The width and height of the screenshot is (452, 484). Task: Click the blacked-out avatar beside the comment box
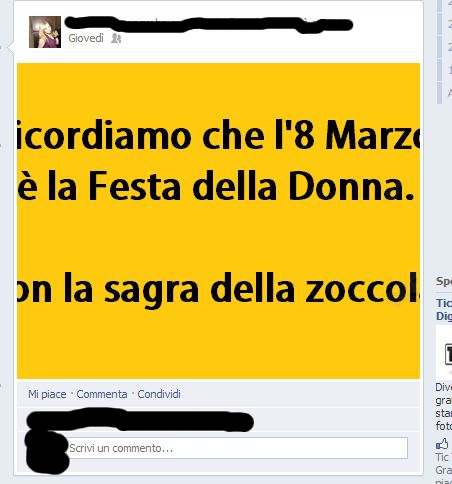47,452
